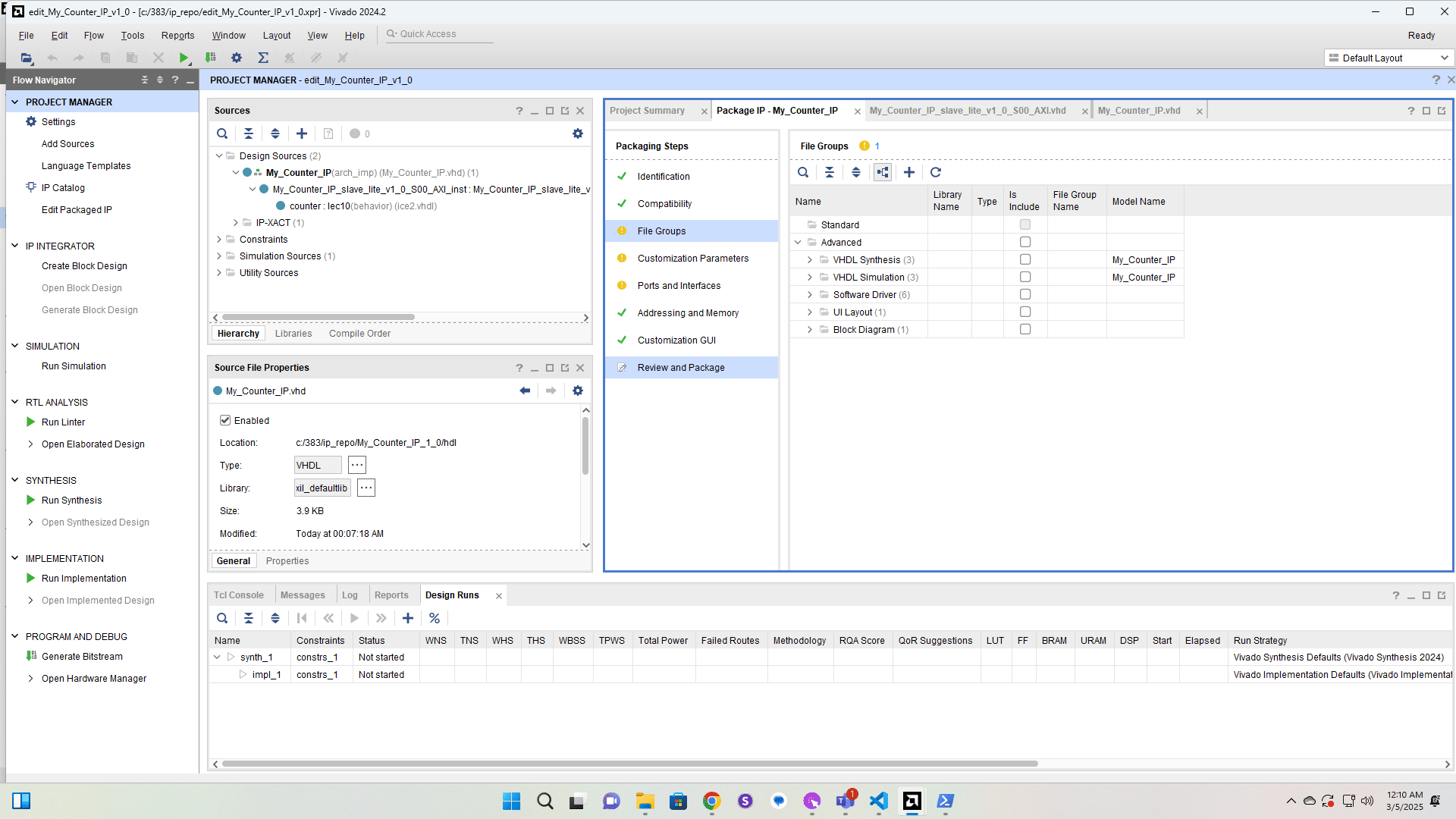Viewport: 1456px width, 819px height.
Task: Expand the Constraints folder in Sources
Action: click(219, 240)
